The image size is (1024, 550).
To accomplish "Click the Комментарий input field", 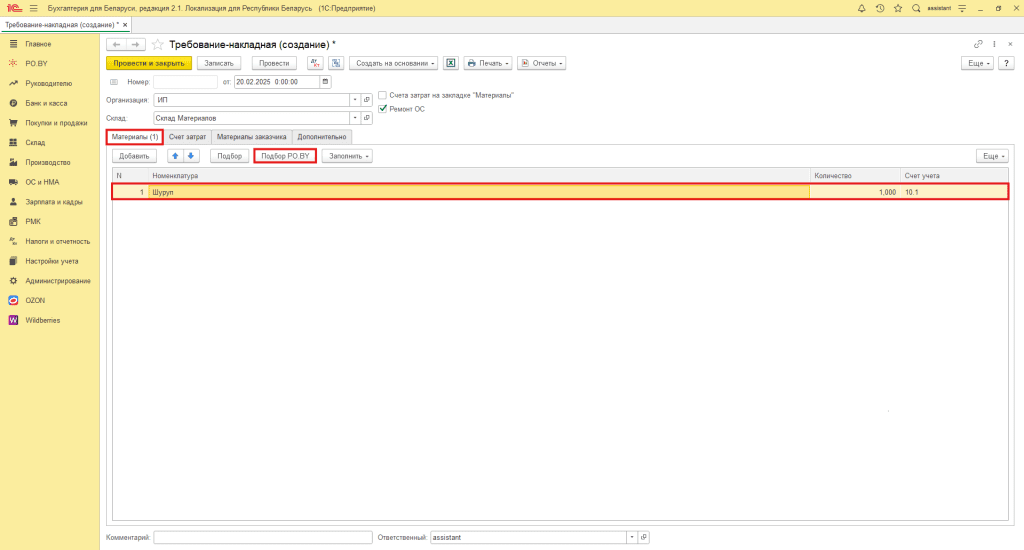I will click(263, 537).
